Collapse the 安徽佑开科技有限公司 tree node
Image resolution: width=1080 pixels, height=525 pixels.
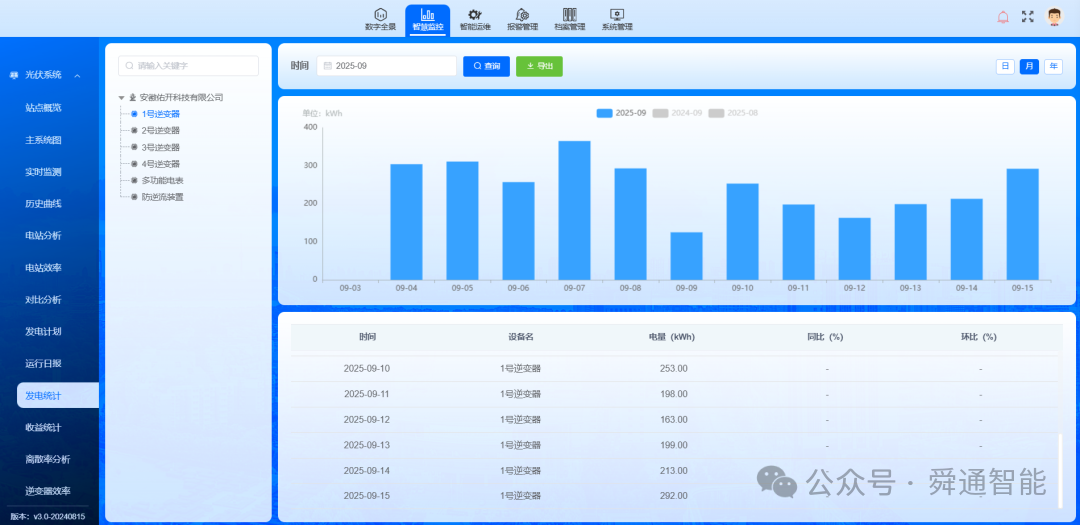[121, 98]
